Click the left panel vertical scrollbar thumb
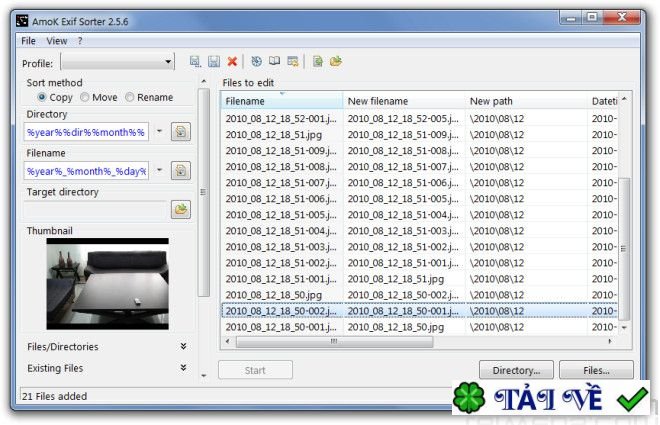 pos(204,192)
